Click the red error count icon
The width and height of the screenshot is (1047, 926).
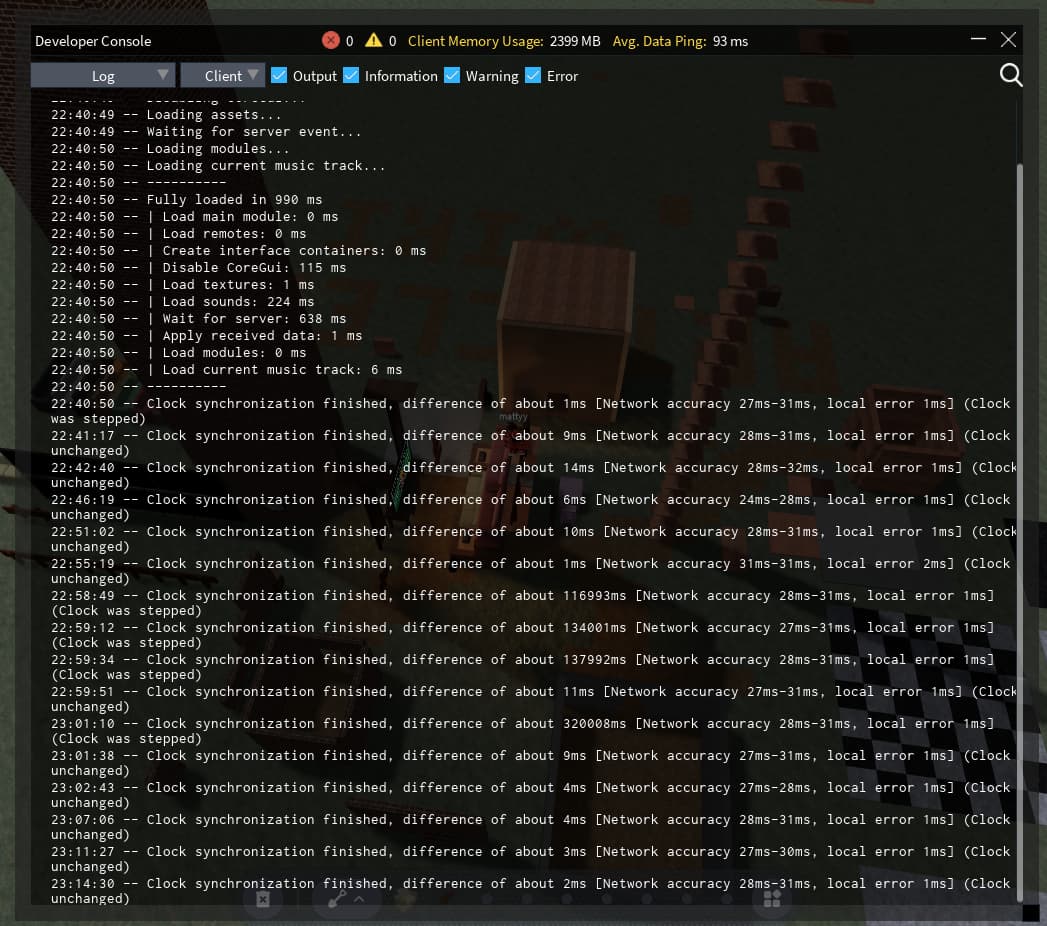(x=331, y=40)
